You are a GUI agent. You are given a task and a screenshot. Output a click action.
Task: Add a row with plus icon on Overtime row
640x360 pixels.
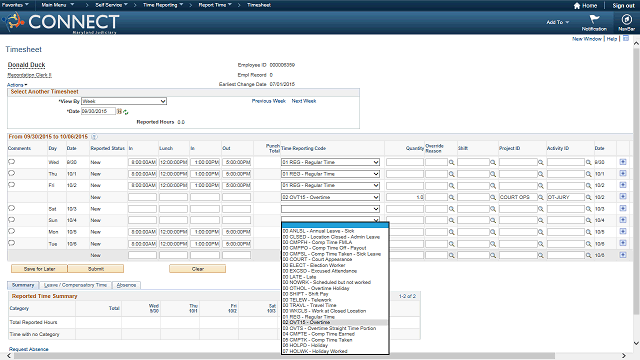tap(623, 197)
